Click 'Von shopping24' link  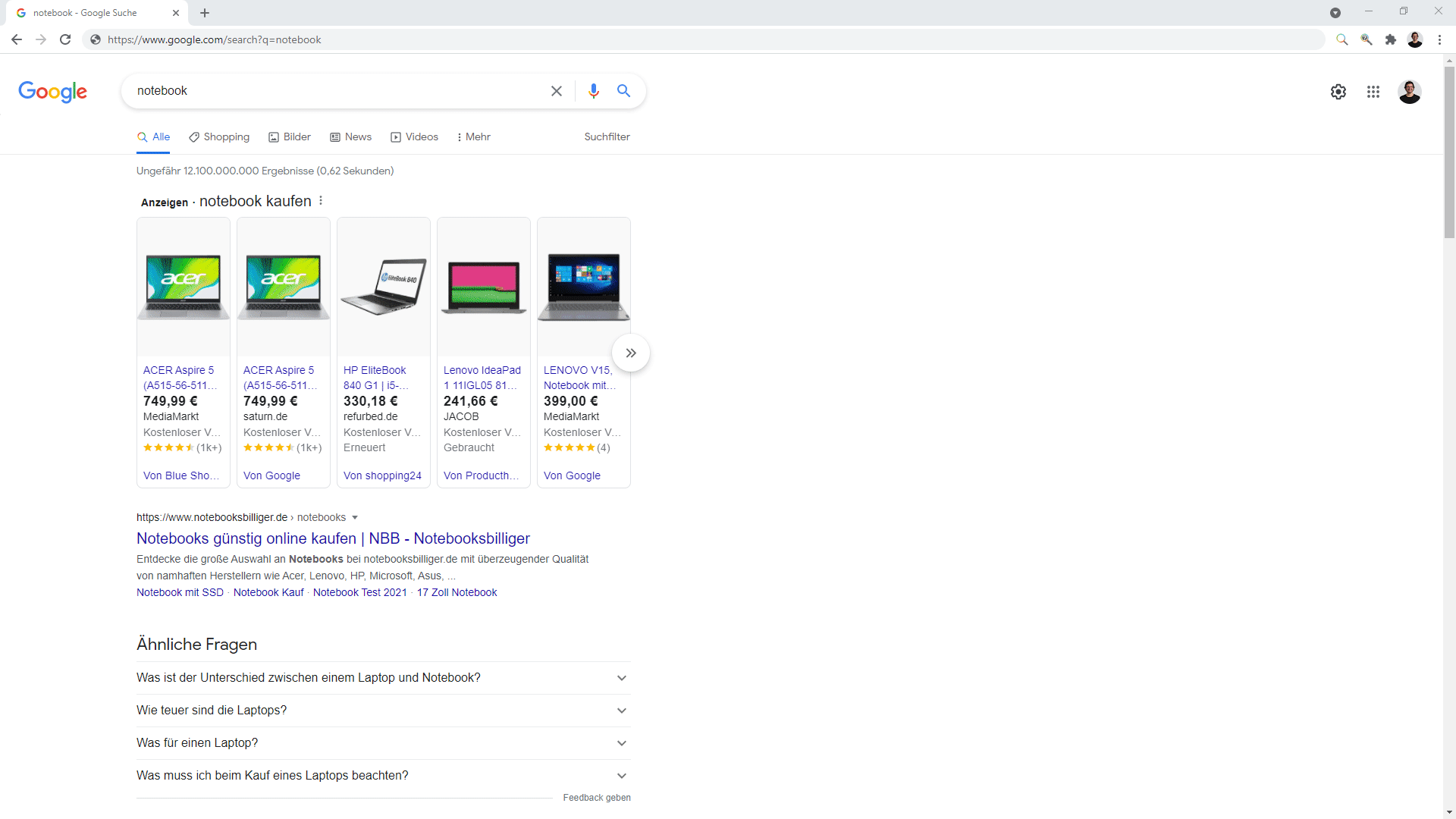coord(382,475)
